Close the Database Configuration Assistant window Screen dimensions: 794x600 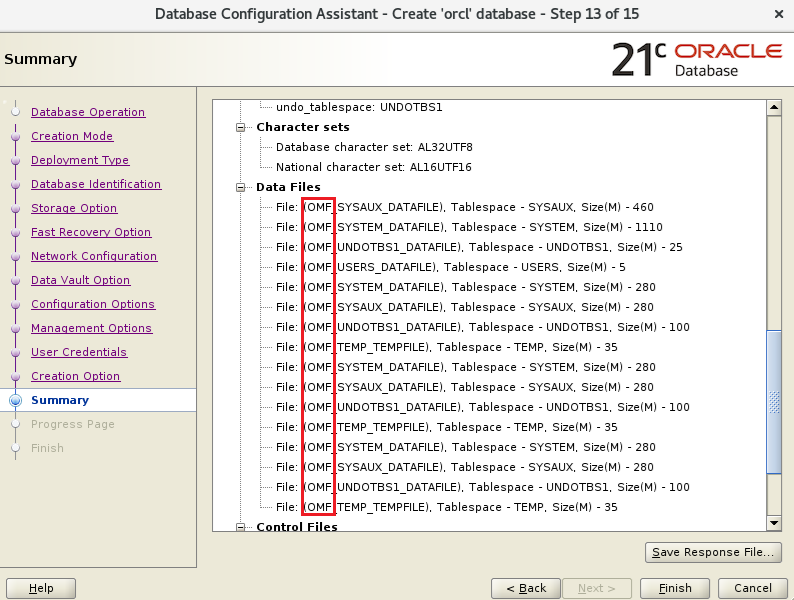(x=779, y=14)
